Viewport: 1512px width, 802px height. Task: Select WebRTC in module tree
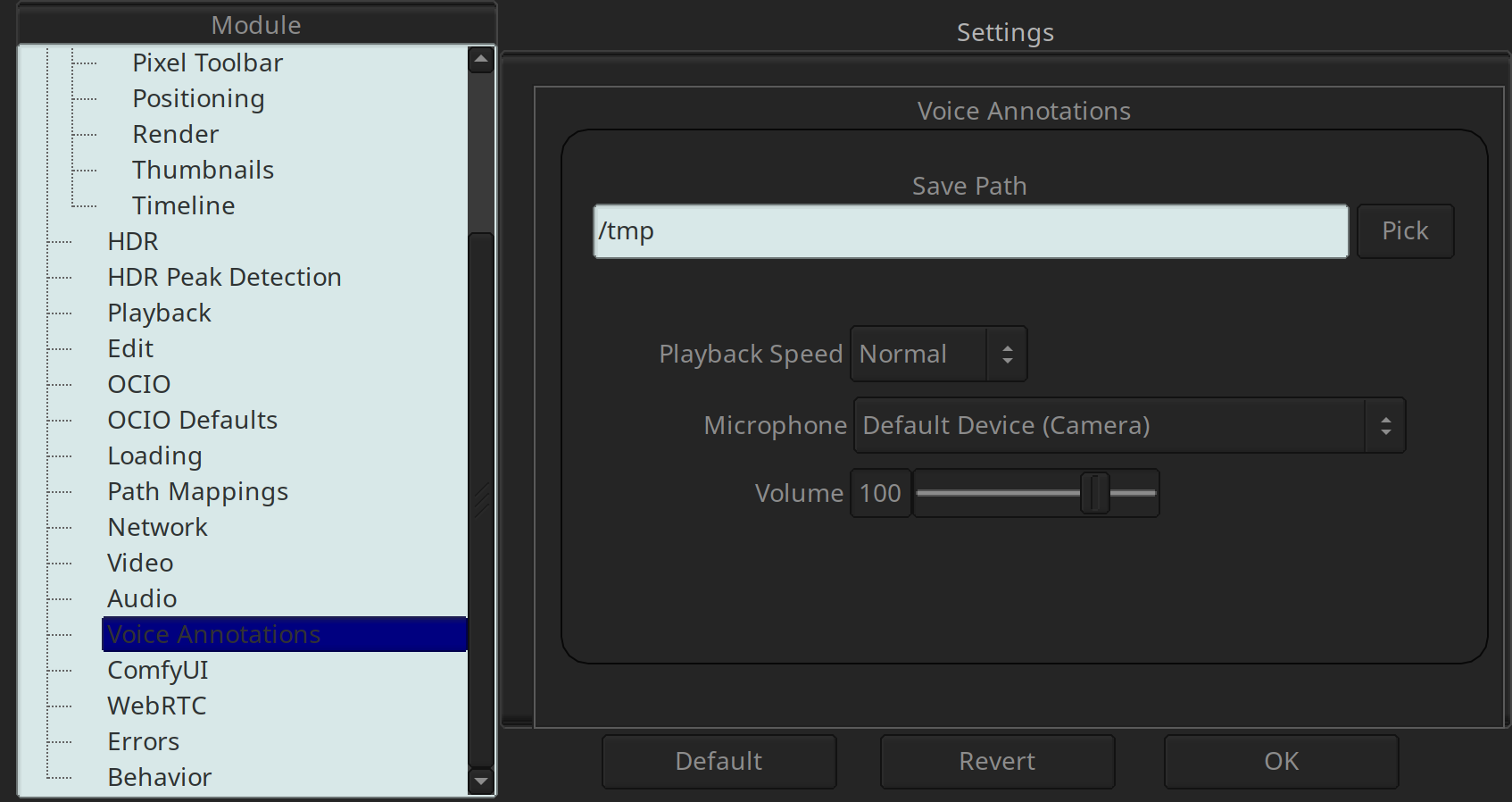pos(156,706)
